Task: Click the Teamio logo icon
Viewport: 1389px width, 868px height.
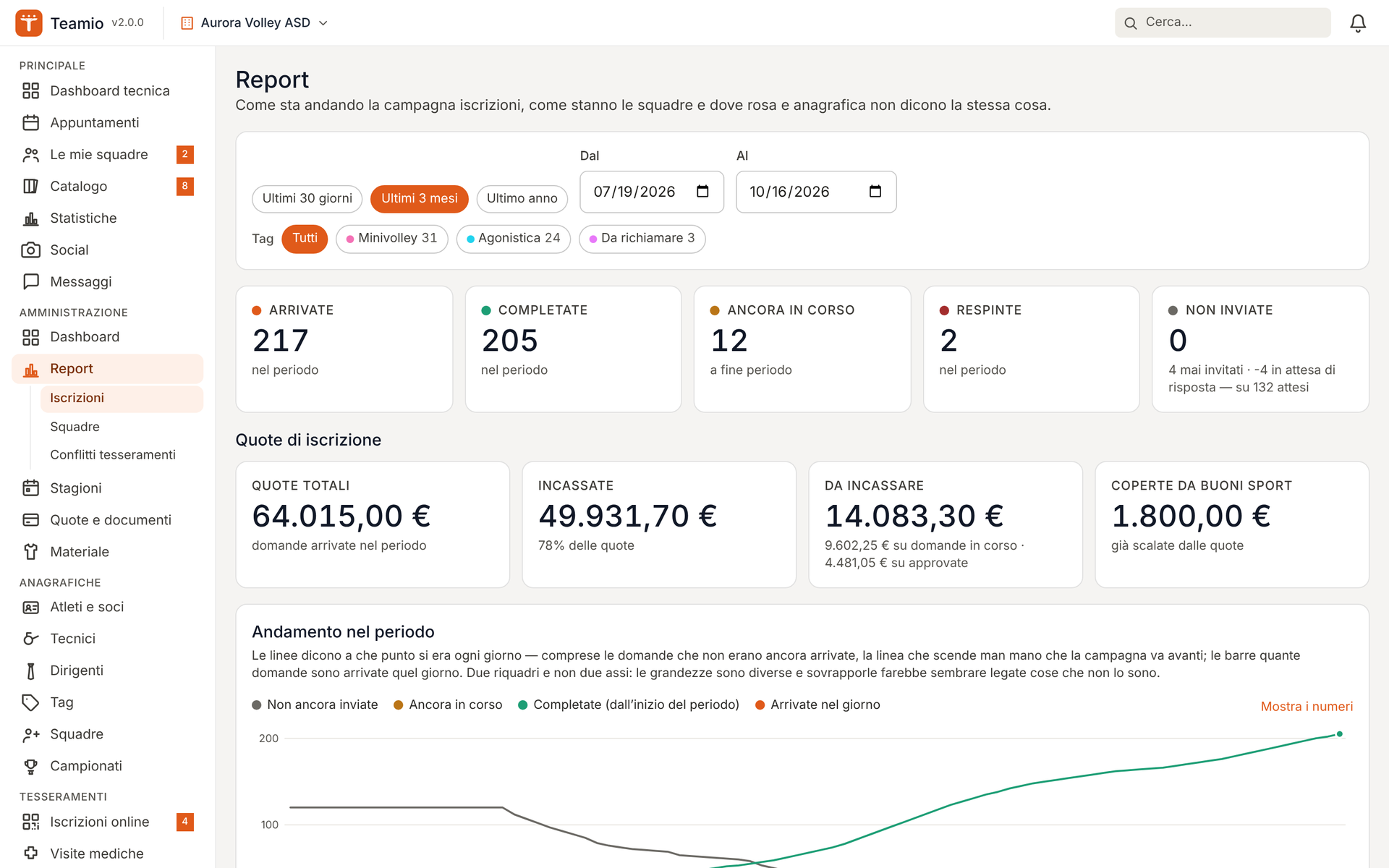Action: pos(29,22)
